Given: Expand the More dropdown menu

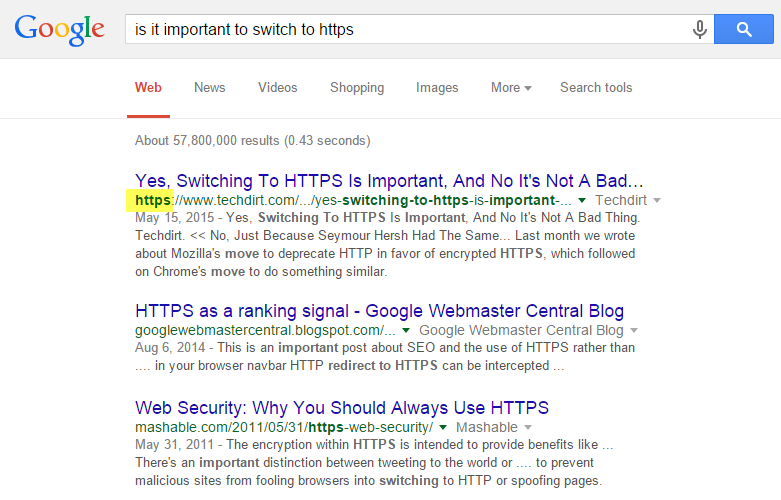Looking at the screenshot, I should pos(510,88).
